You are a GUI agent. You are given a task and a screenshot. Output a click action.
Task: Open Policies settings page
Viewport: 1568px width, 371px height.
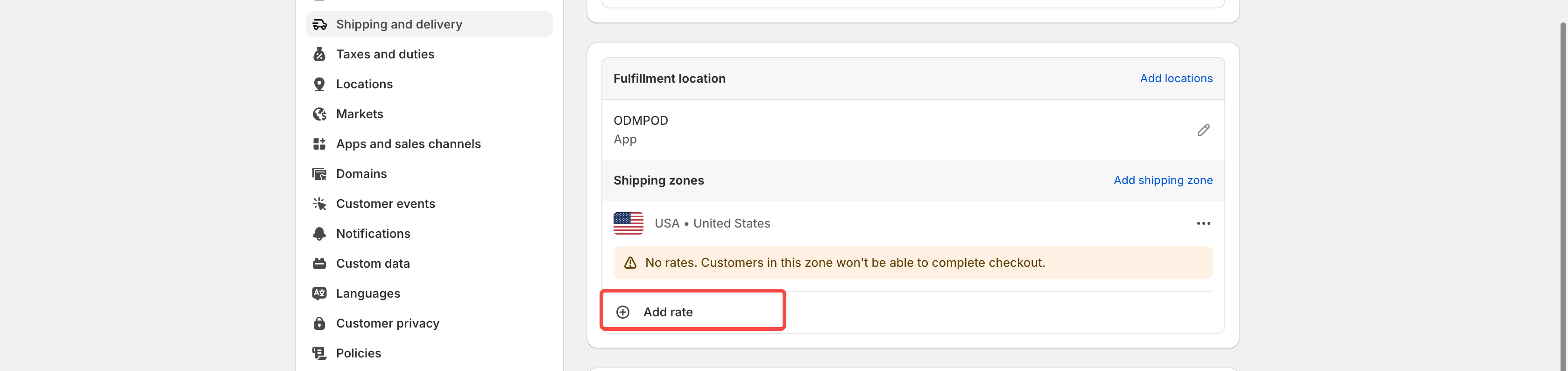(x=358, y=353)
